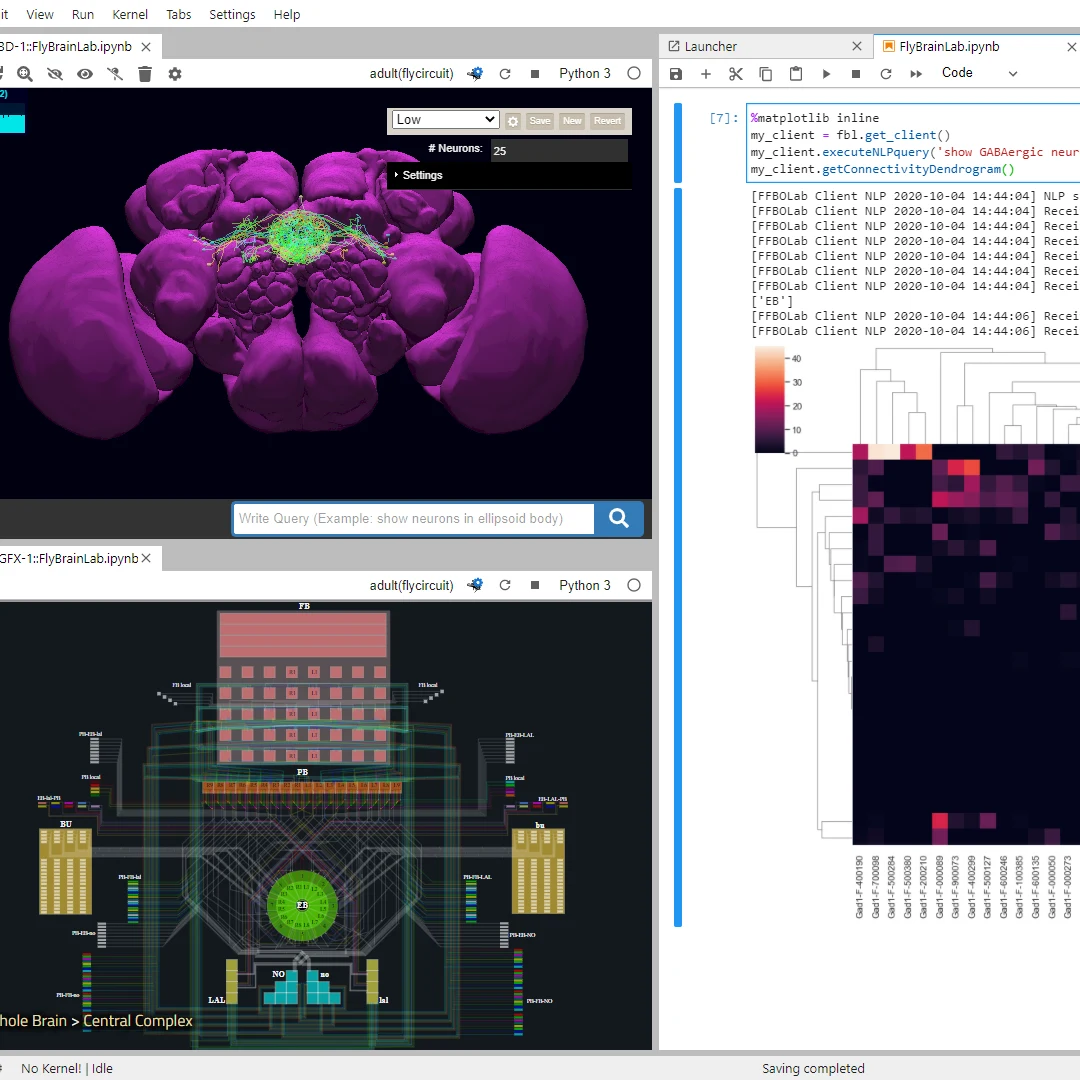The width and height of the screenshot is (1080, 1080).
Task: Interrupt kernel via stop icon in GFX panel
Action: click(535, 585)
